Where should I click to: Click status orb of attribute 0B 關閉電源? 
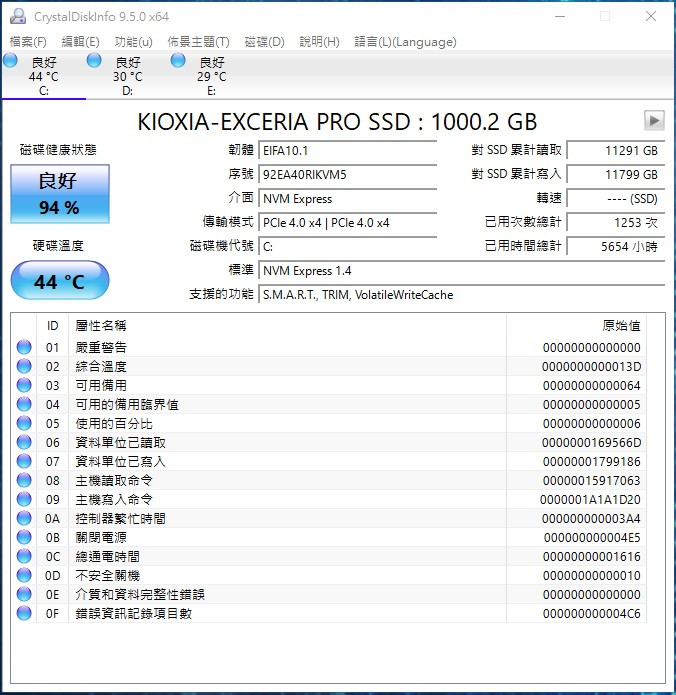[24, 537]
